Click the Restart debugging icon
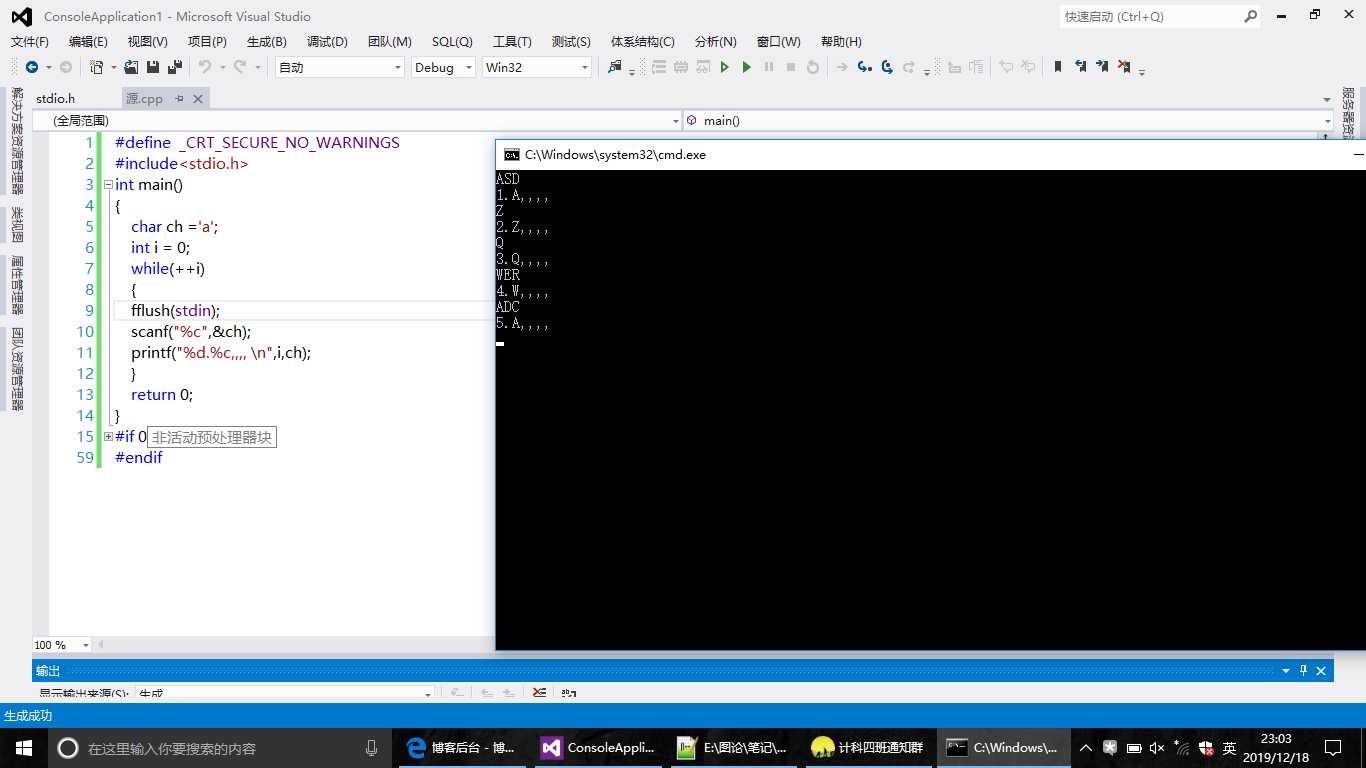1366x768 pixels. (813, 67)
